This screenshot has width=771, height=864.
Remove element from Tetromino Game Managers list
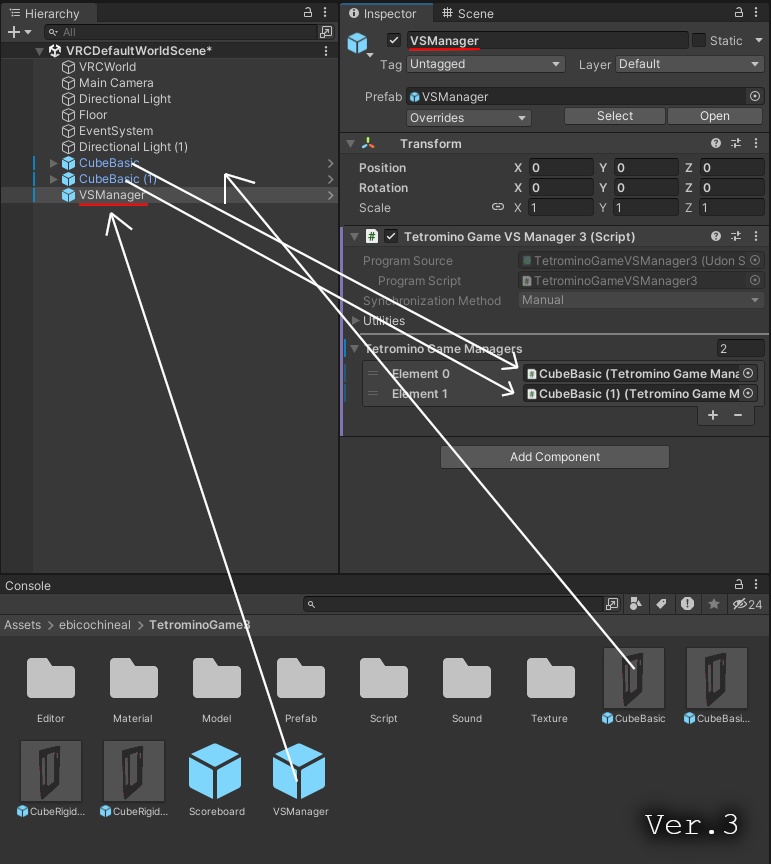click(x=738, y=415)
